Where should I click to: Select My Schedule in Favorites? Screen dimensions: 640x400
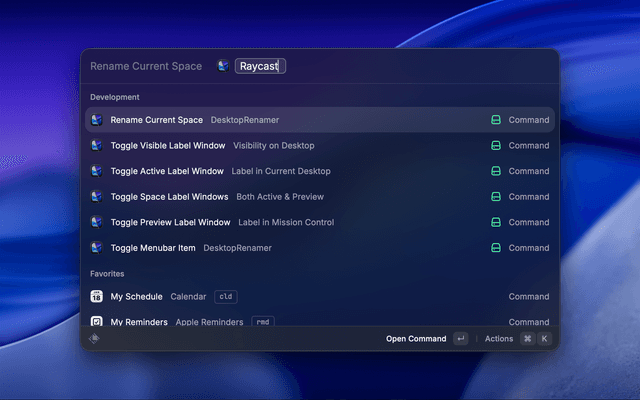[x=136, y=297]
